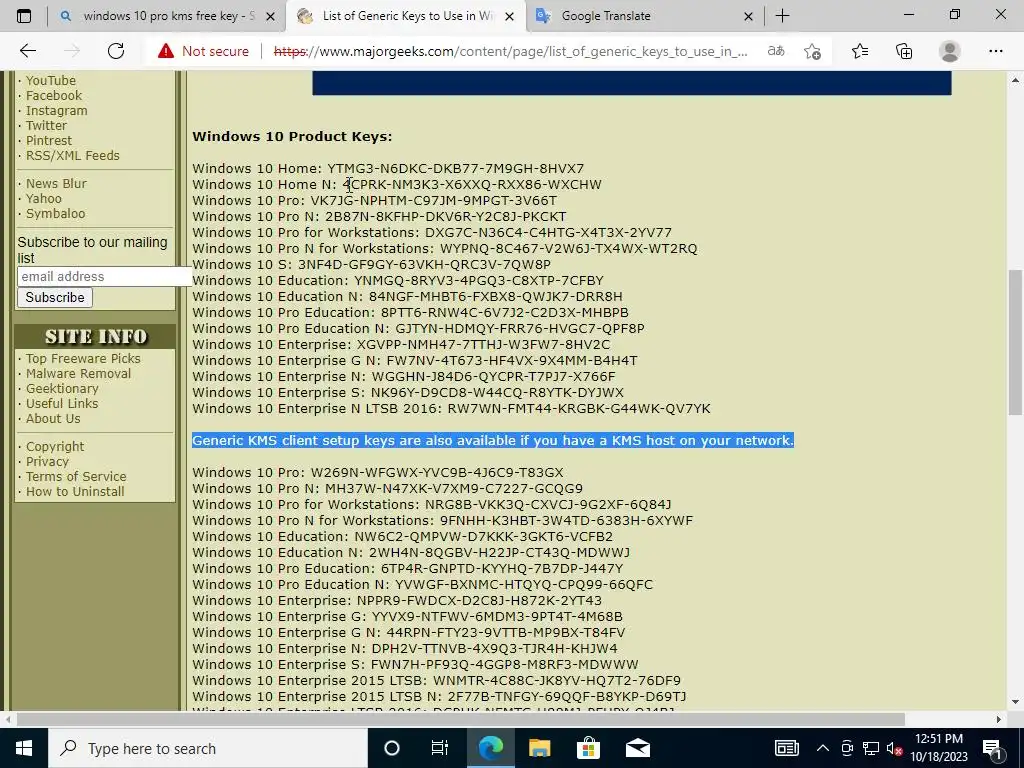Open Edge Settings and more menu

tap(995, 51)
